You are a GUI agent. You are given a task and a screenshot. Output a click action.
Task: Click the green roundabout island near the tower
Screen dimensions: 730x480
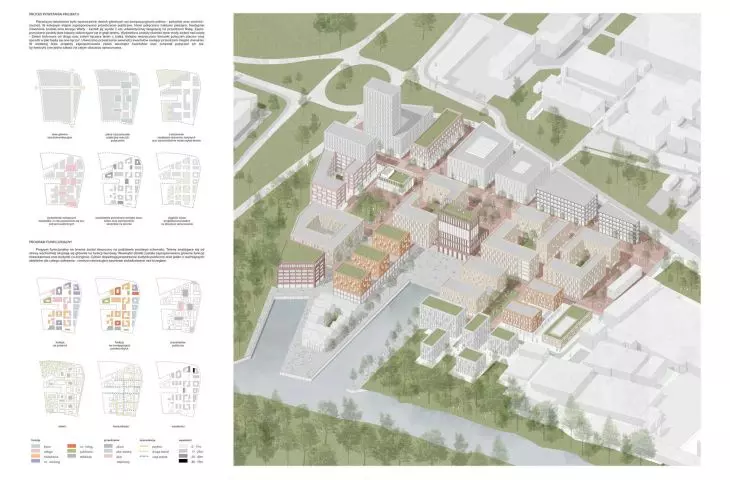tap(358, 84)
